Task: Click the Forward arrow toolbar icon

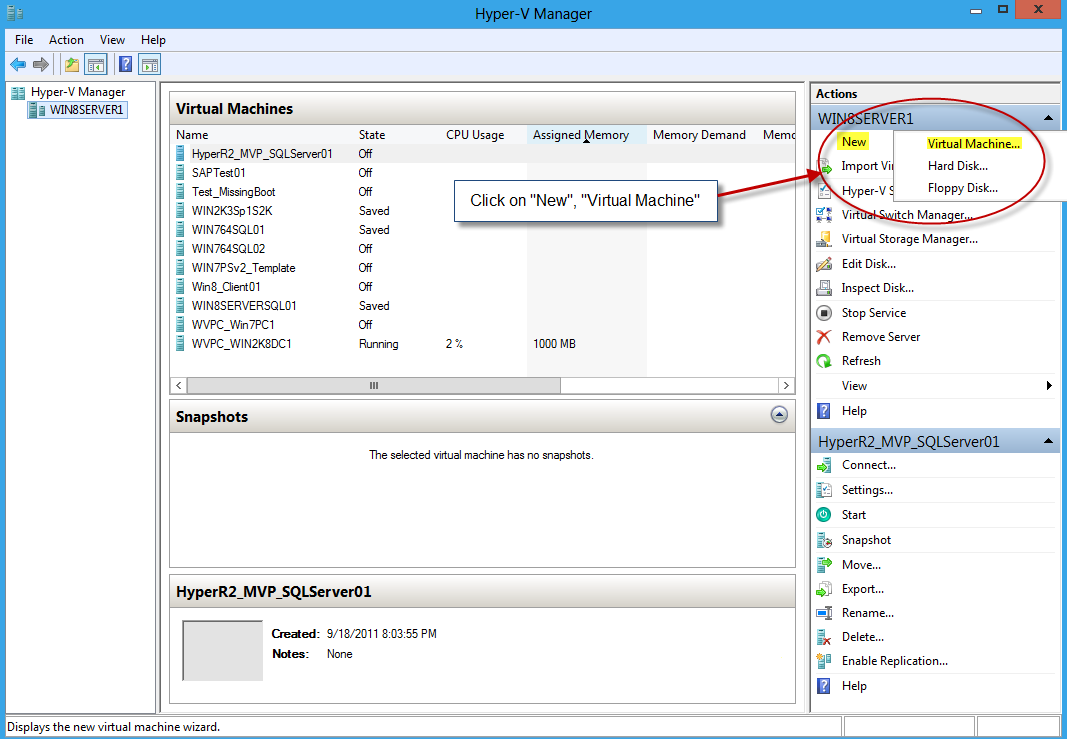Action: (41, 65)
